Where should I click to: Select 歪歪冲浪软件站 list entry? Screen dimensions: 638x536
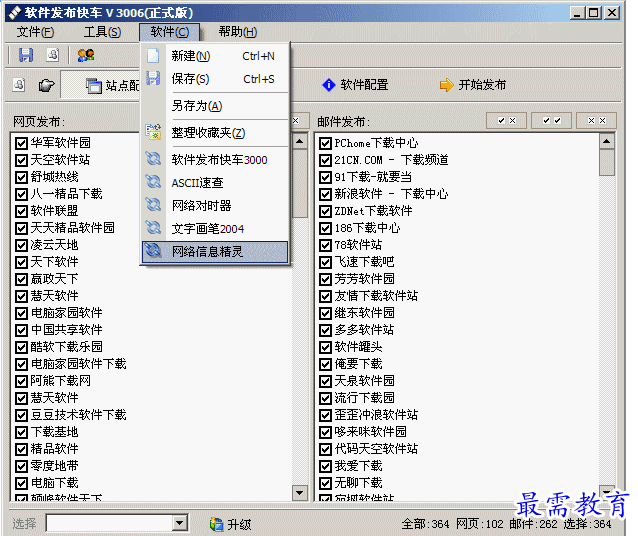(376, 415)
